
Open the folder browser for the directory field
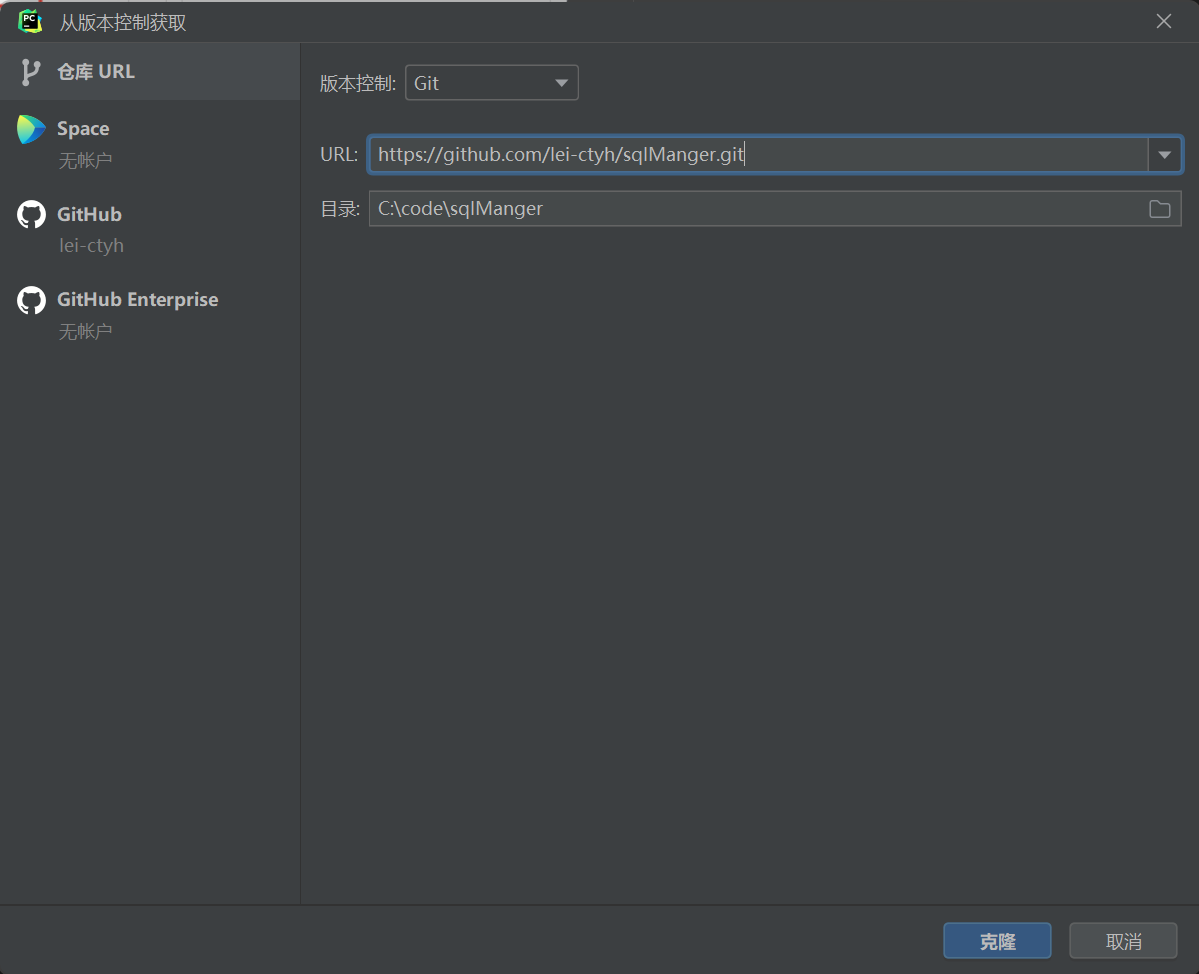1159,209
